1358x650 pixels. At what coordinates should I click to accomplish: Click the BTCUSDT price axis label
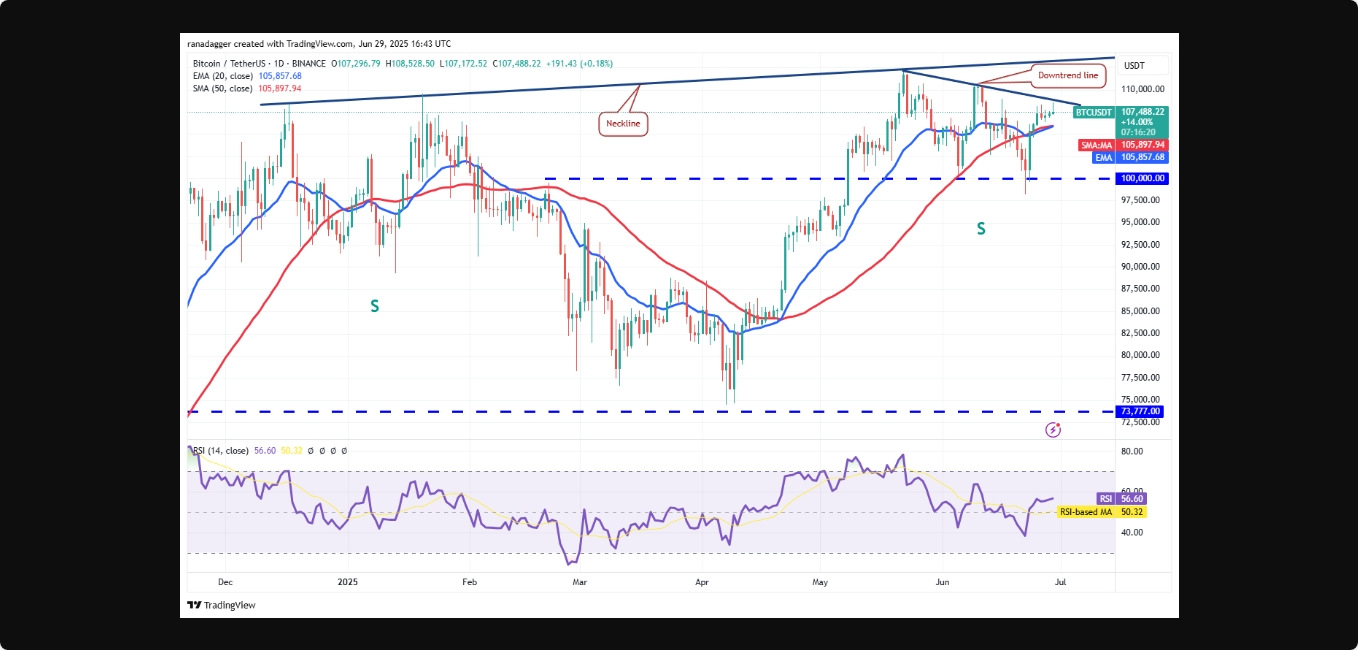point(1094,113)
